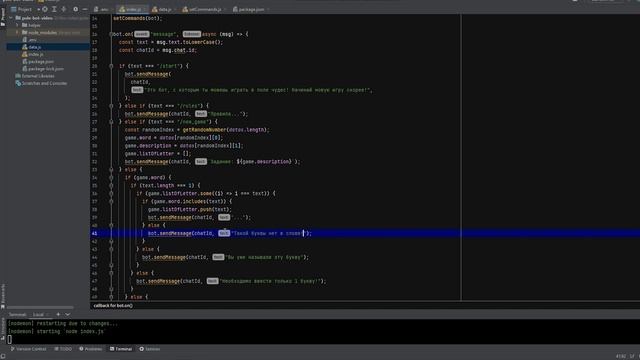Fold the '/start' if block at line 20
The width and height of the screenshot is (640, 360).
click(111, 66)
